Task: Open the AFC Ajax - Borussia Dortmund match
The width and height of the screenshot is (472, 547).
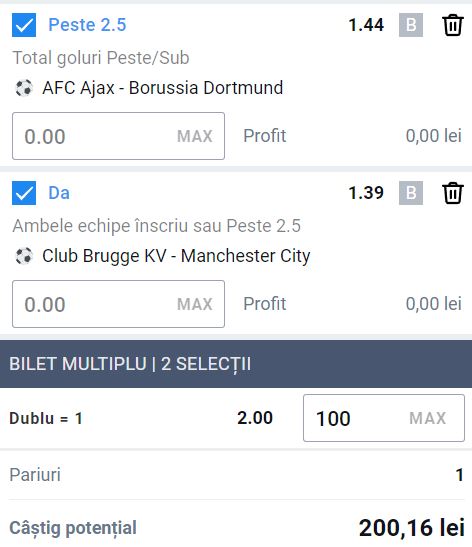Action: pos(163,88)
